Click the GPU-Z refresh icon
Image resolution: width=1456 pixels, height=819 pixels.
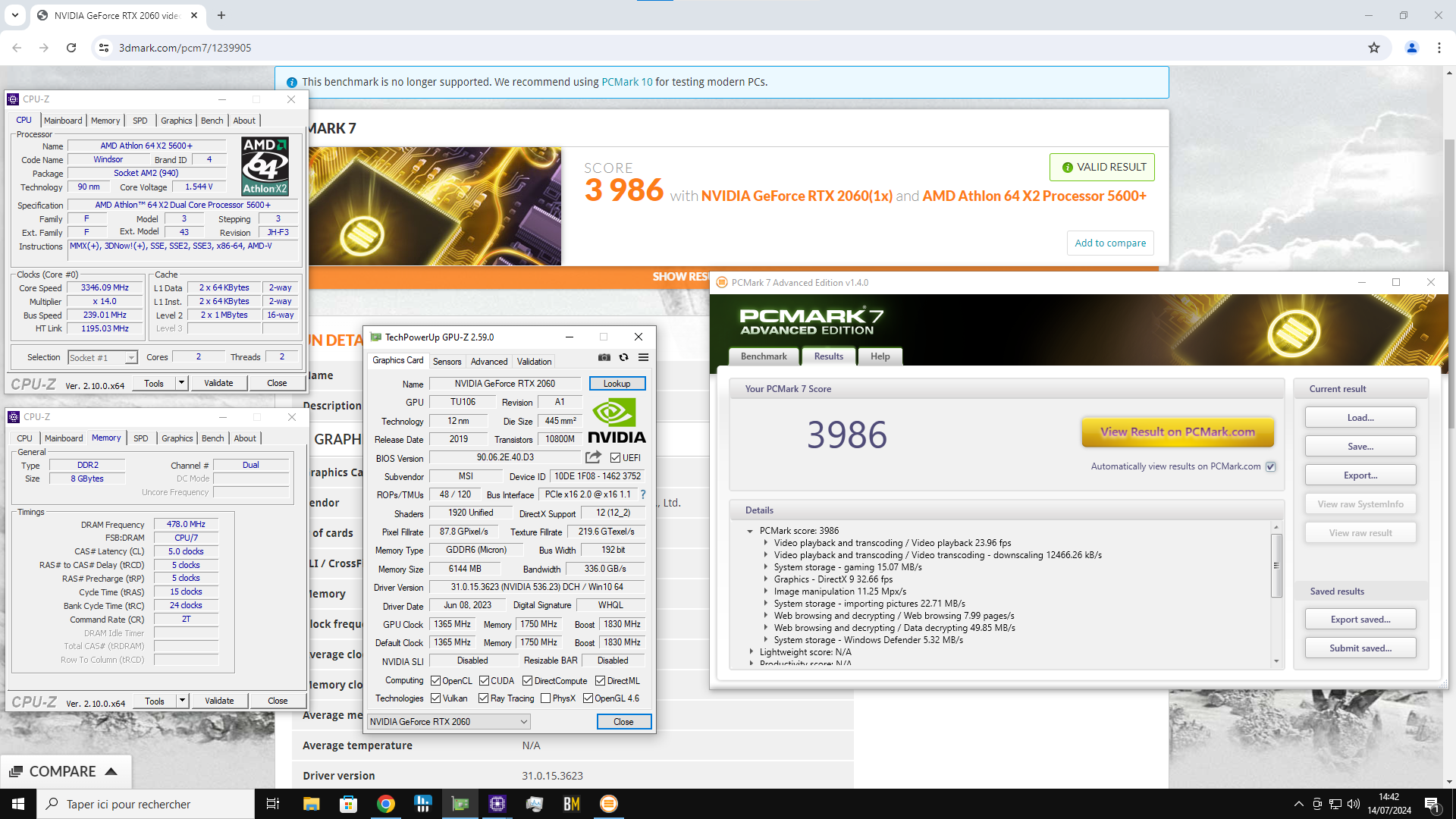pyautogui.click(x=623, y=357)
